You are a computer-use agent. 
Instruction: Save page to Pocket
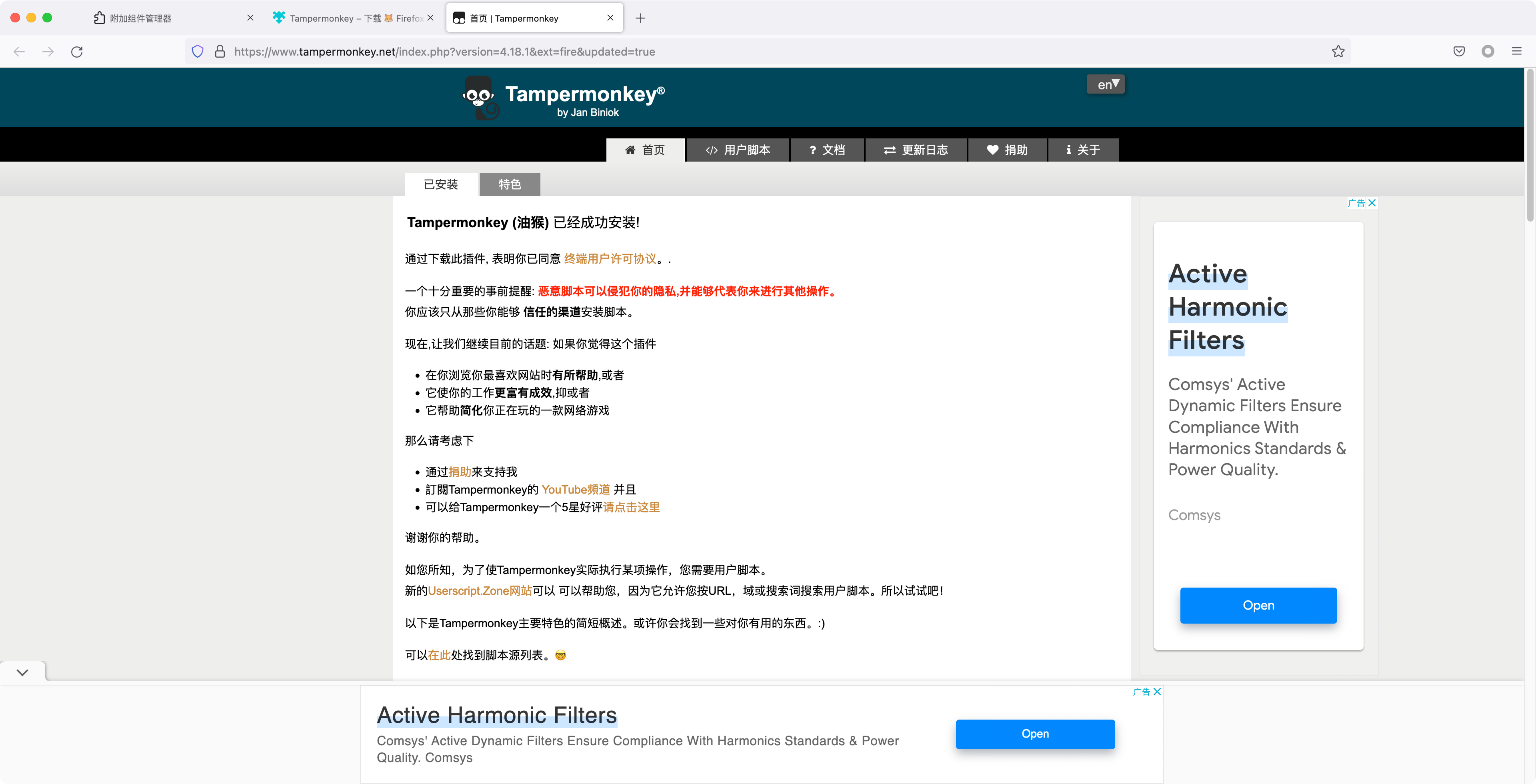pyautogui.click(x=1459, y=52)
